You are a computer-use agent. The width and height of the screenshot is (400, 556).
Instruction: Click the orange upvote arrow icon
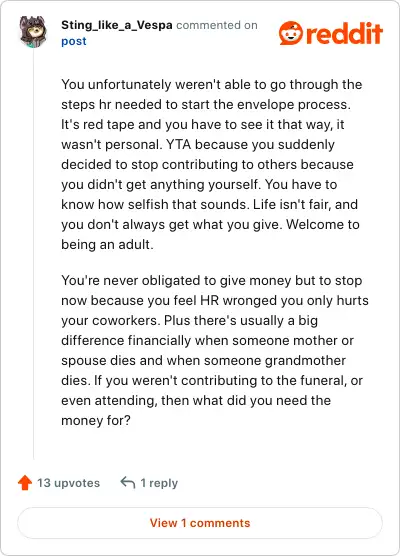pyautogui.click(x=25, y=483)
